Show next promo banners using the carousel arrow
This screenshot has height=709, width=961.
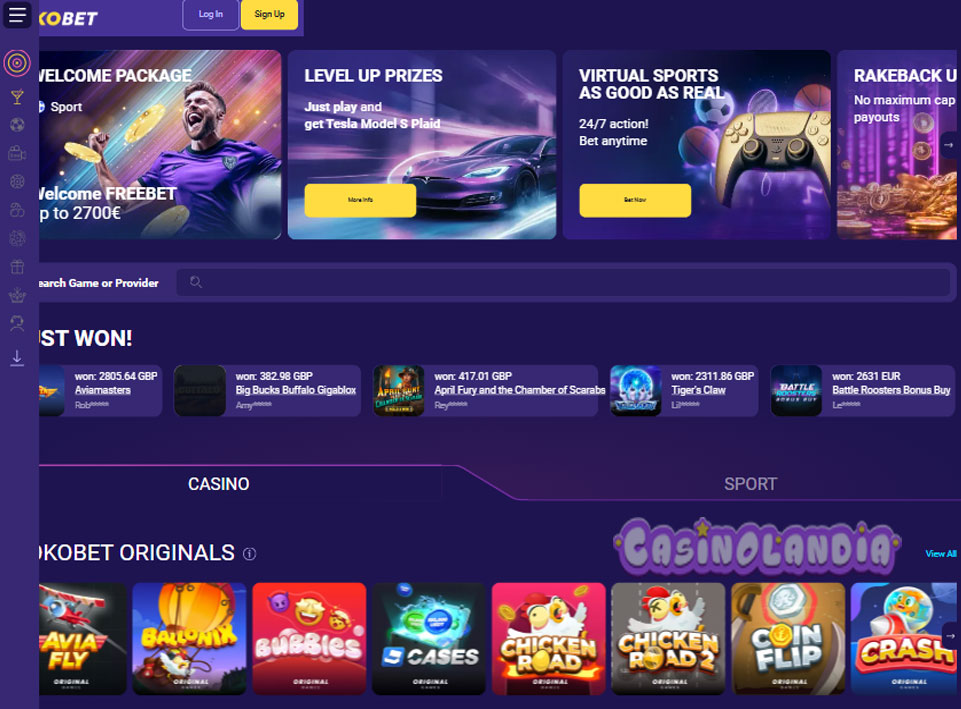[x=948, y=145]
